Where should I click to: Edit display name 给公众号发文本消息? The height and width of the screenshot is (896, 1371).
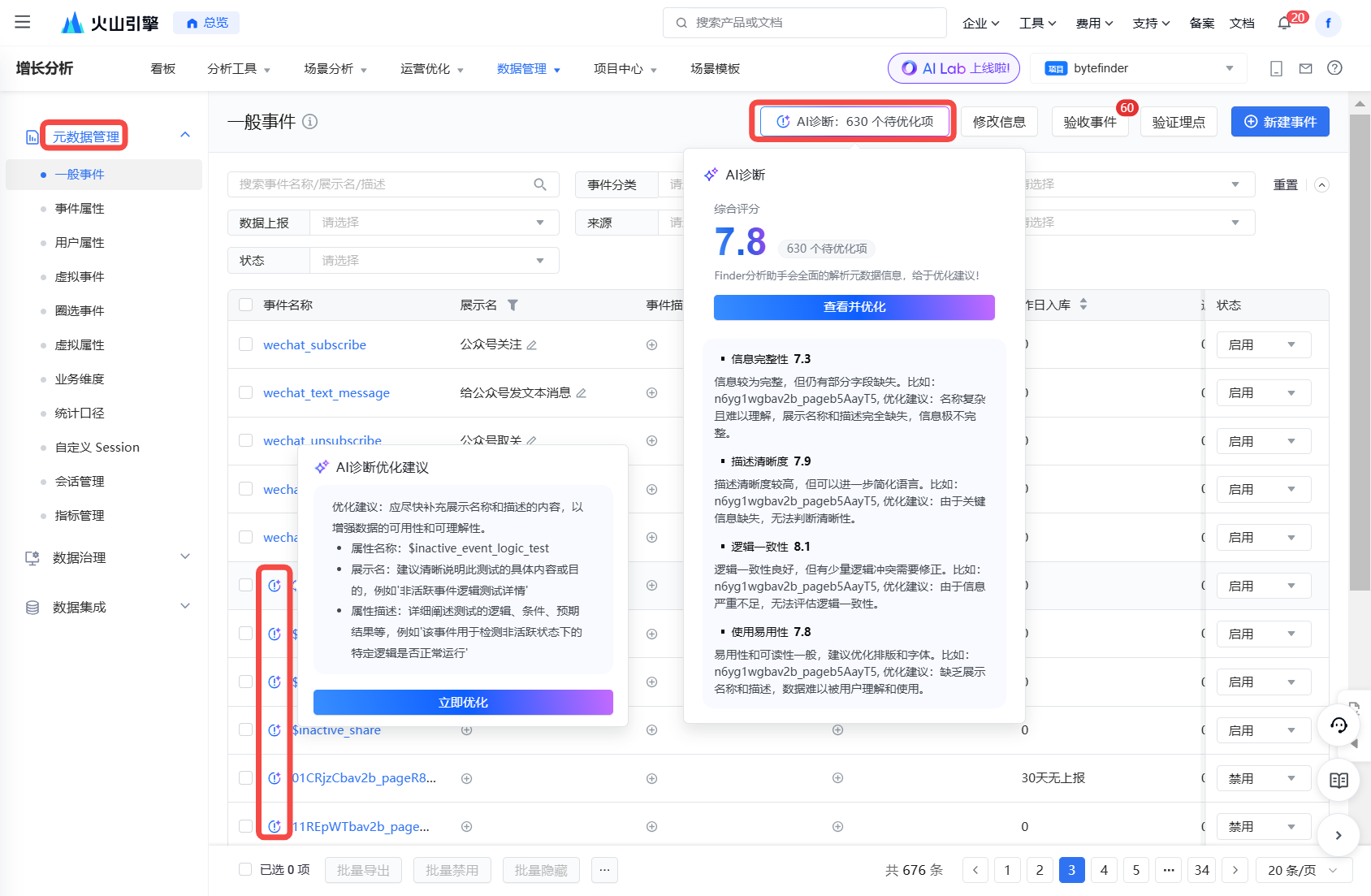click(582, 393)
